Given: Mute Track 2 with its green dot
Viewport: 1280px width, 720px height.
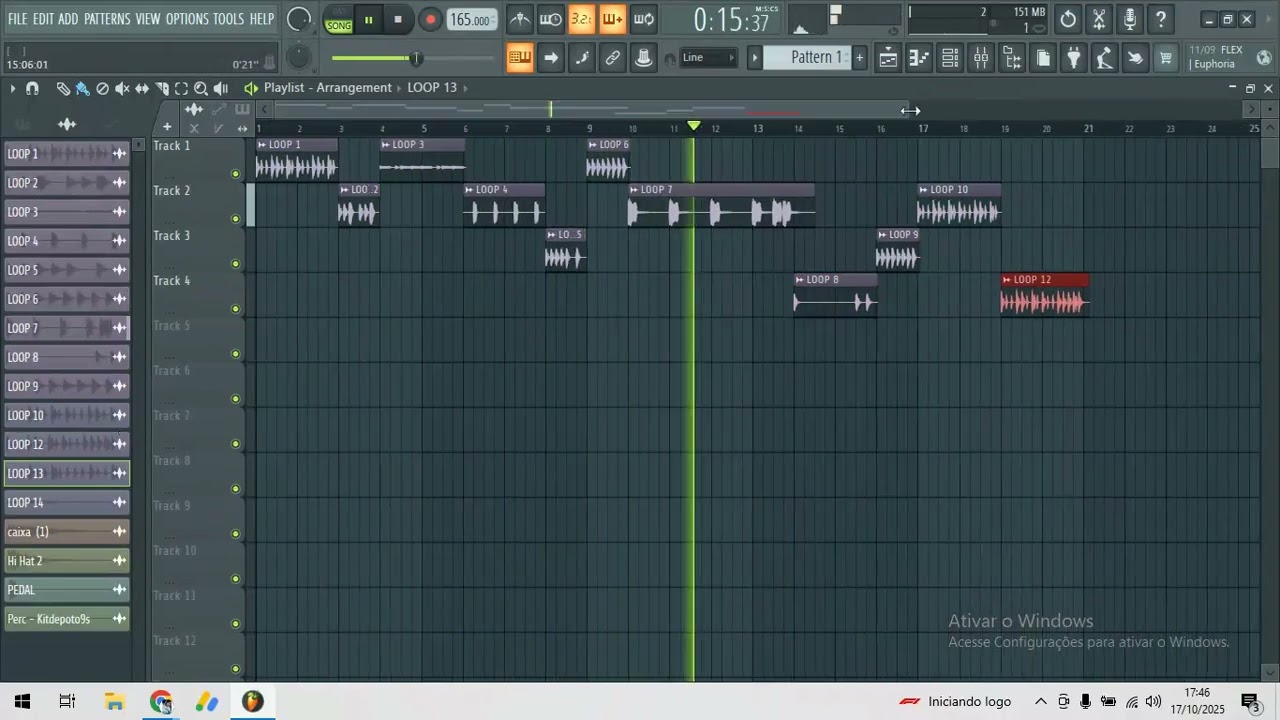Looking at the screenshot, I should [x=236, y=219].
